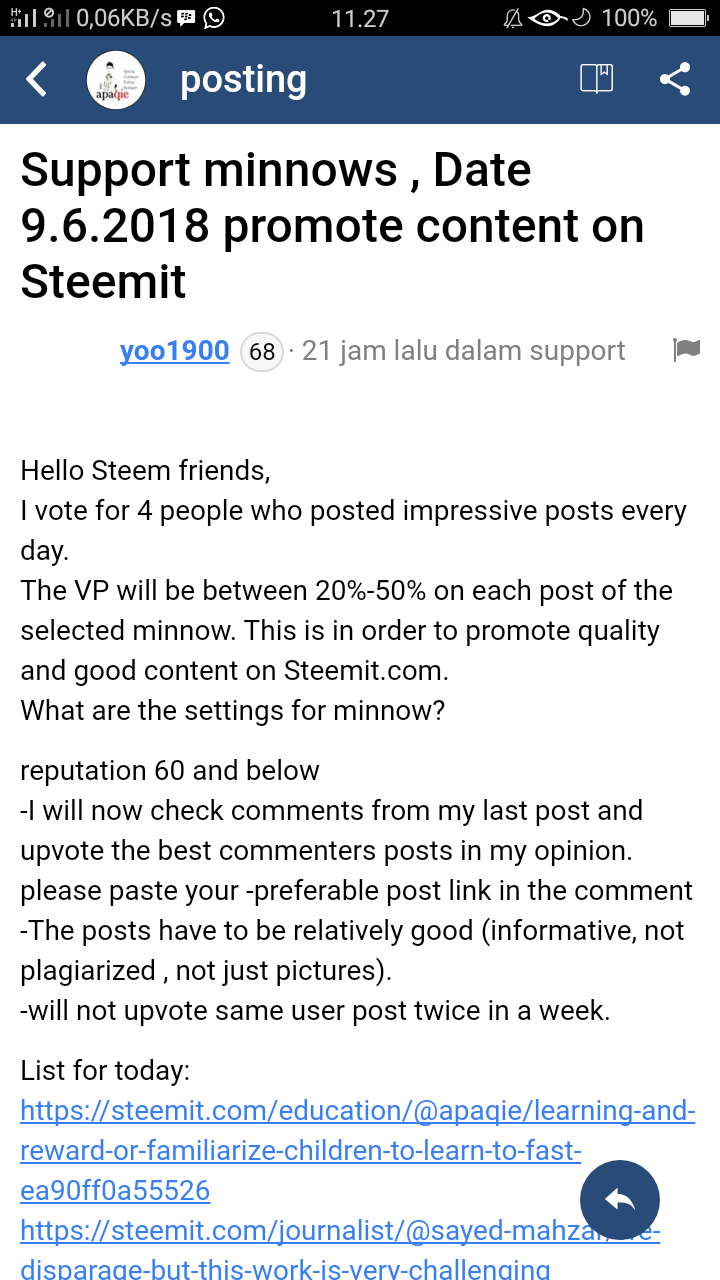Image resolution: width=720 pixels, height=1280 pixels.
Task: Open the apaqie education post link
Action: 300,1150
